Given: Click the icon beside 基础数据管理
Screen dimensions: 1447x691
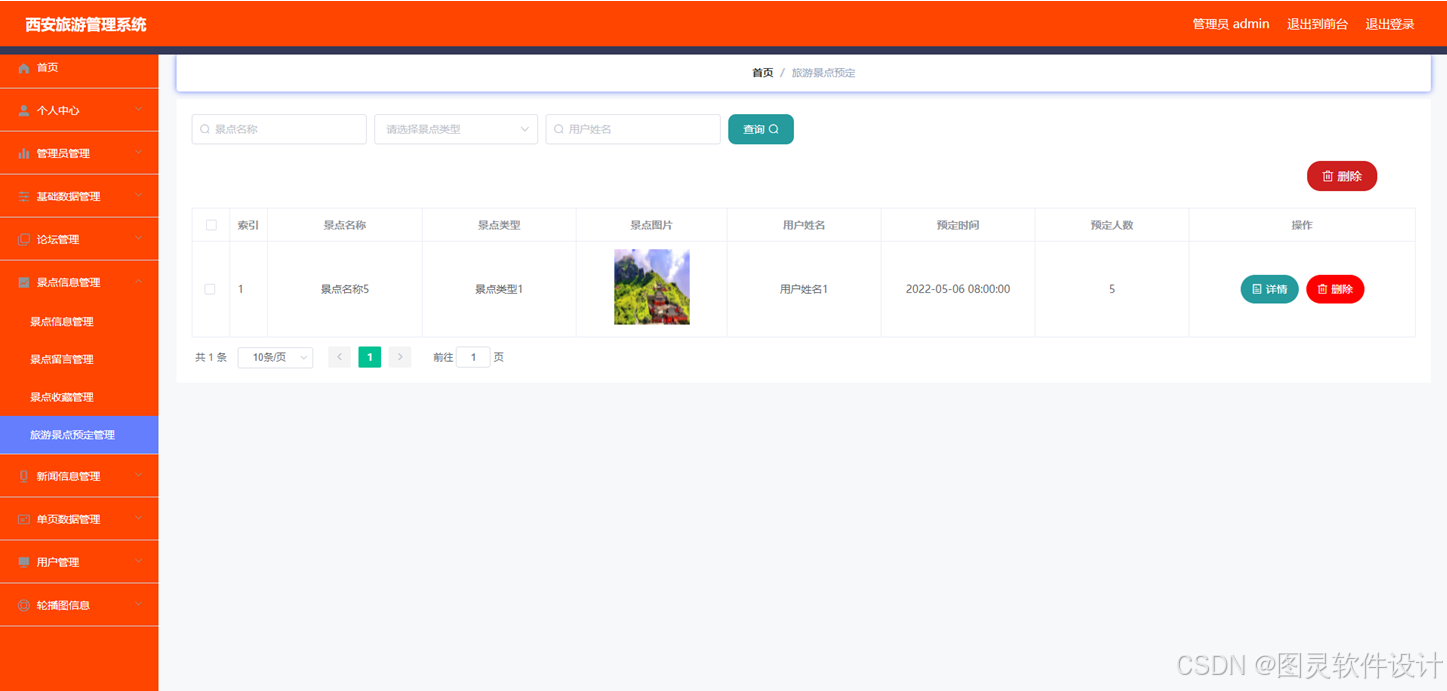Looking at the screenshot, I should coord(24,197).
